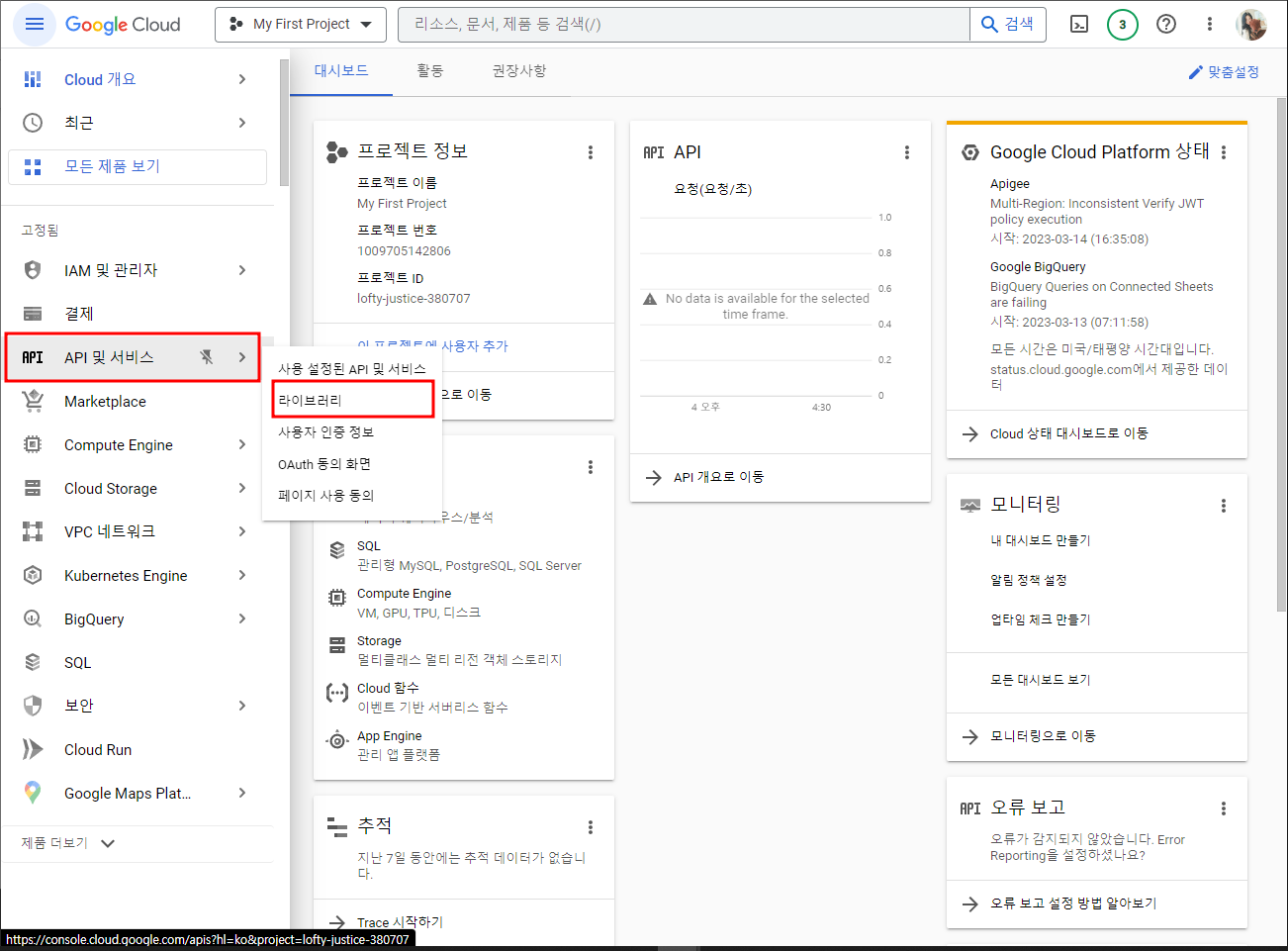1288x951 pixels.
Task: Click VPC 네트워크 sidebar icon
Action: coord(33,531)
